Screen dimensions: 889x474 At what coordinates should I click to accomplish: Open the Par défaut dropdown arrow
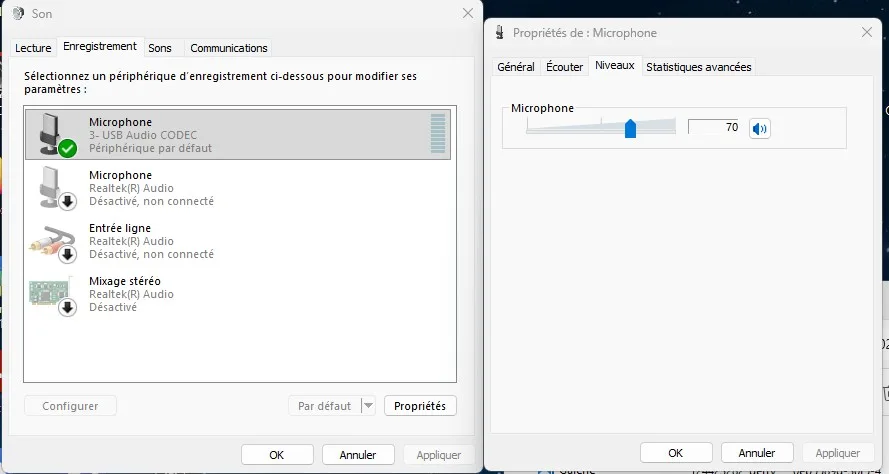coord(368,406)
